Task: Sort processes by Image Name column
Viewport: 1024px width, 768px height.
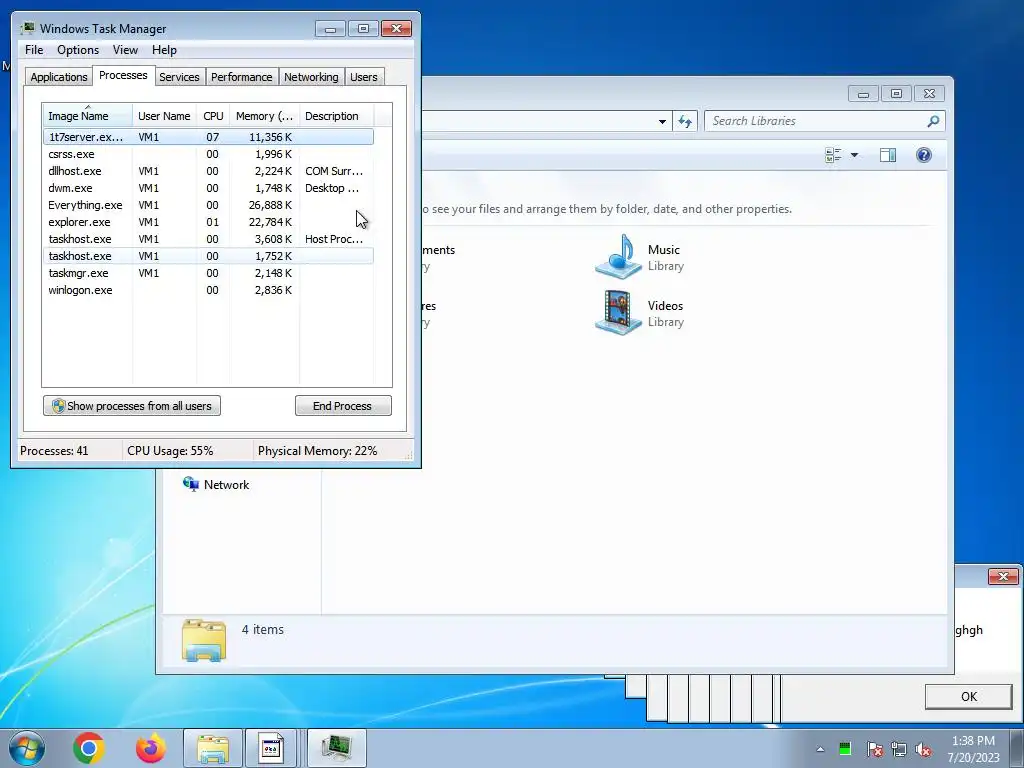Action: pyautogui.click(x=88, y=116)
